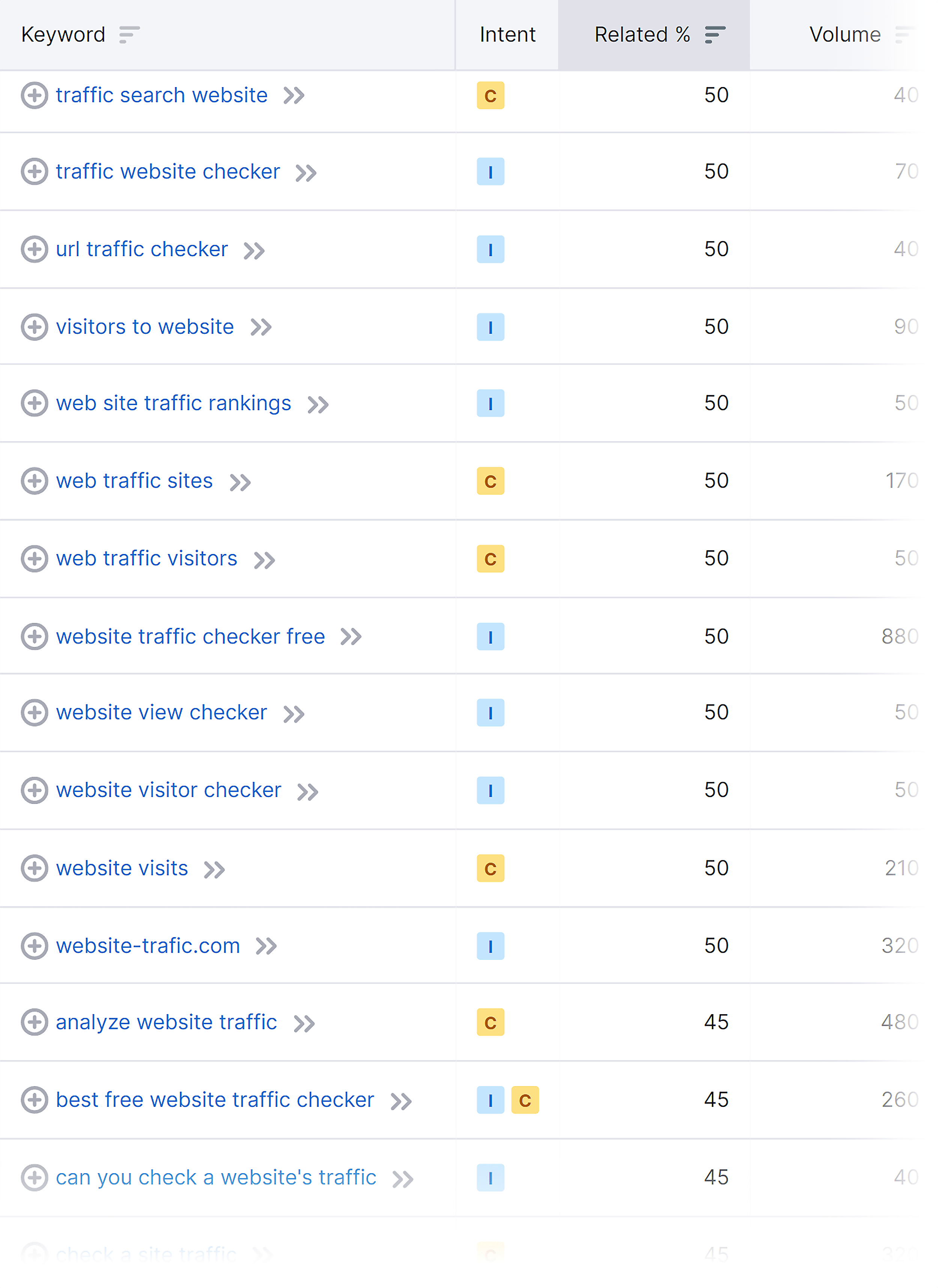Expand double-arrow beside 'website traffic checker free'
The width and height of the screenshot is (938, 1288).
click(351, 637)
